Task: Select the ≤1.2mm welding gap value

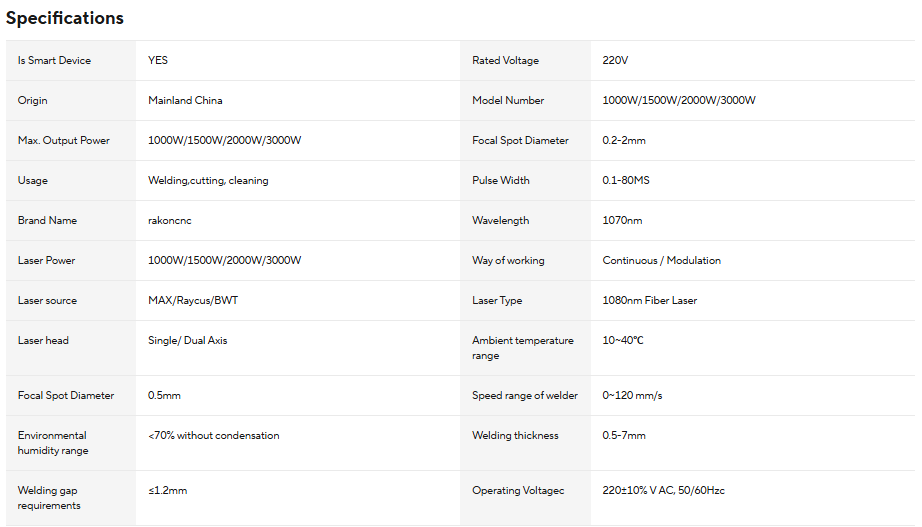Action: click(x=168, y=491)
